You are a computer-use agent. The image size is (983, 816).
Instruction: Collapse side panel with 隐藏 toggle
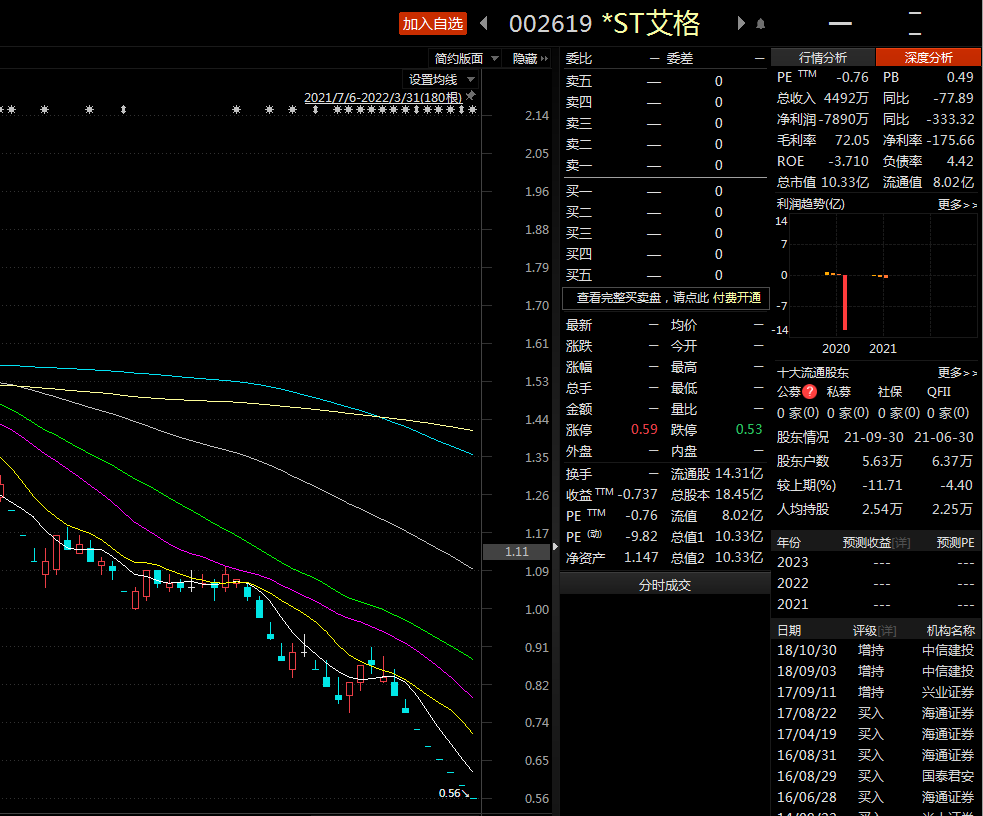pyautogui.click(x=530, y=58)
